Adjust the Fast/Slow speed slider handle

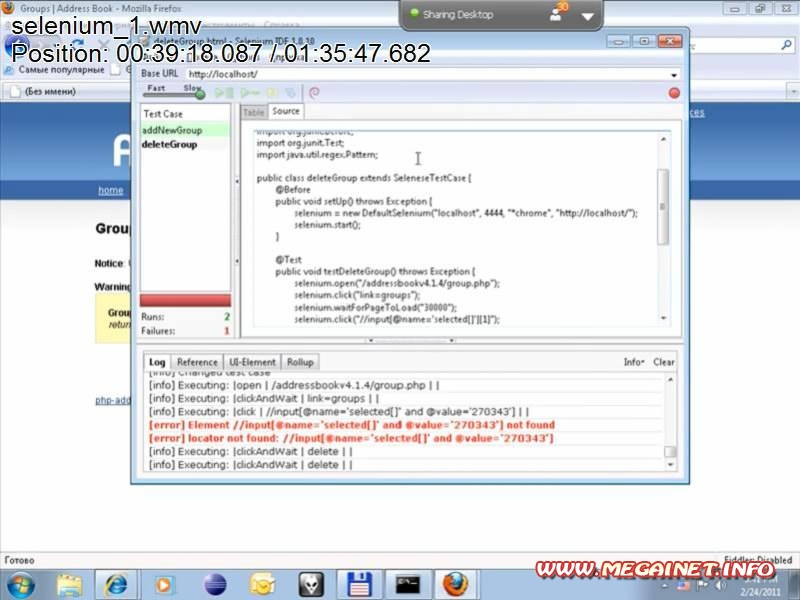(x=200, y=94)
